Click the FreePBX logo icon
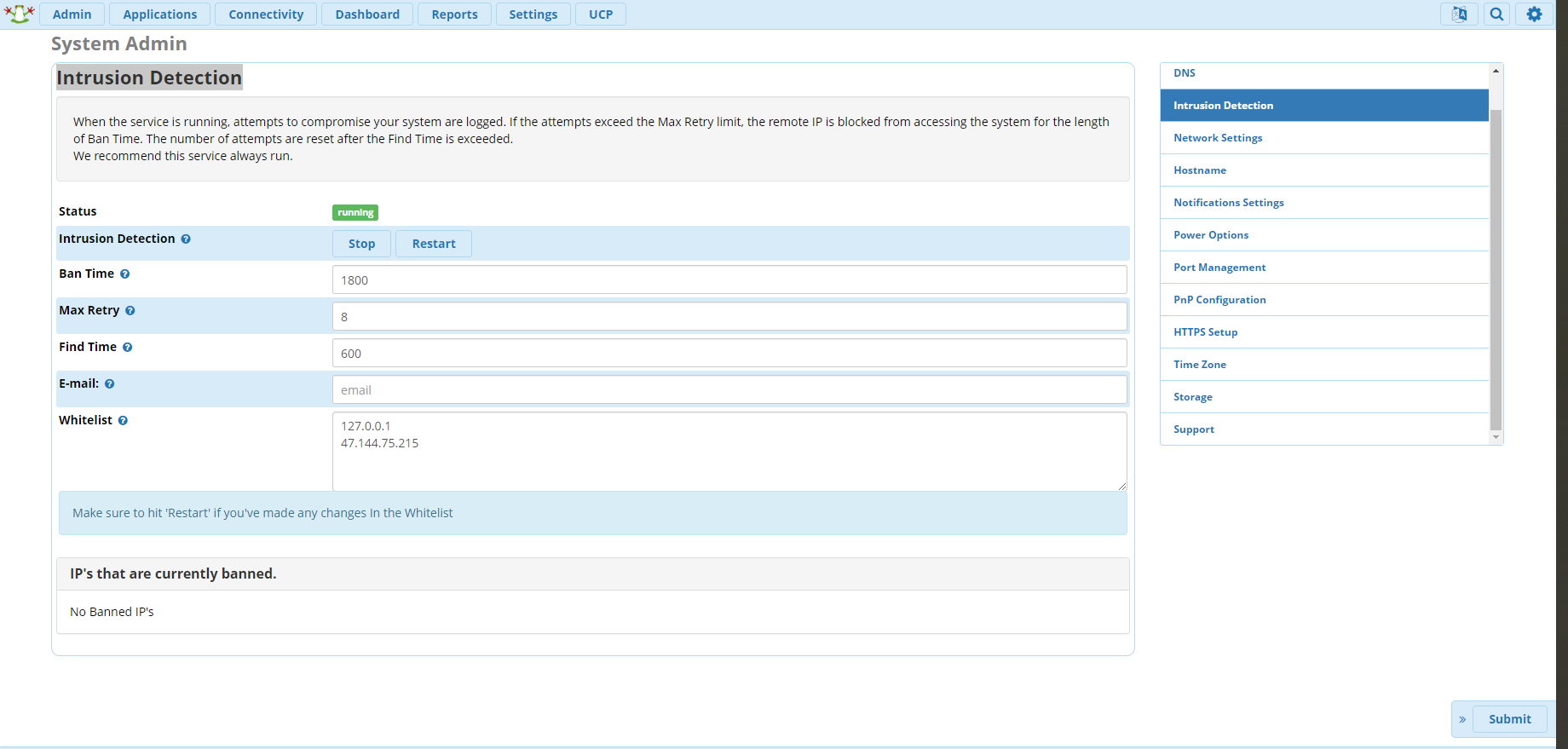Image resolution: width=1568 pixels, height=749 pixels. 19,14
